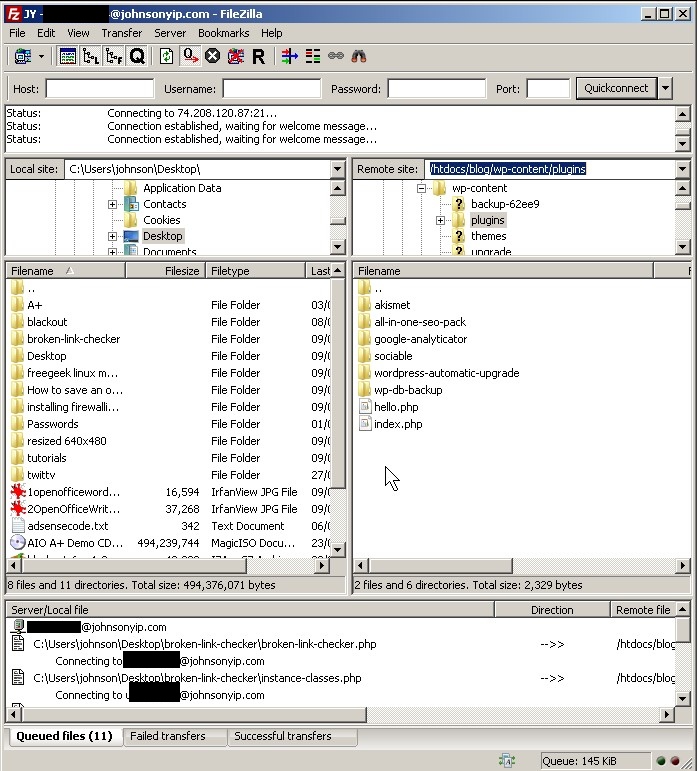Image resolution: width=697 pixels, height=771 pixels.
Task: Click the Direction column header in queue
Action: coord(552,610)
